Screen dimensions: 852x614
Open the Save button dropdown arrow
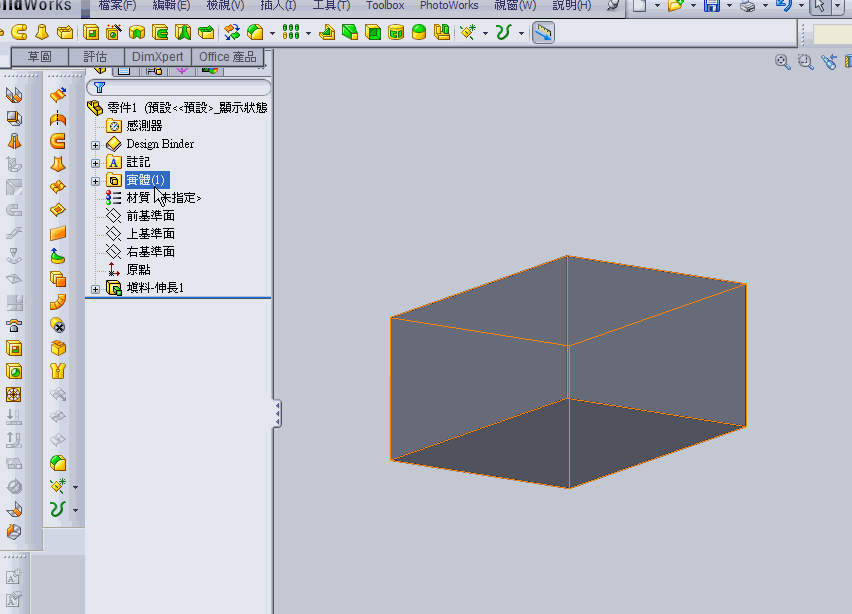[729, 6]
